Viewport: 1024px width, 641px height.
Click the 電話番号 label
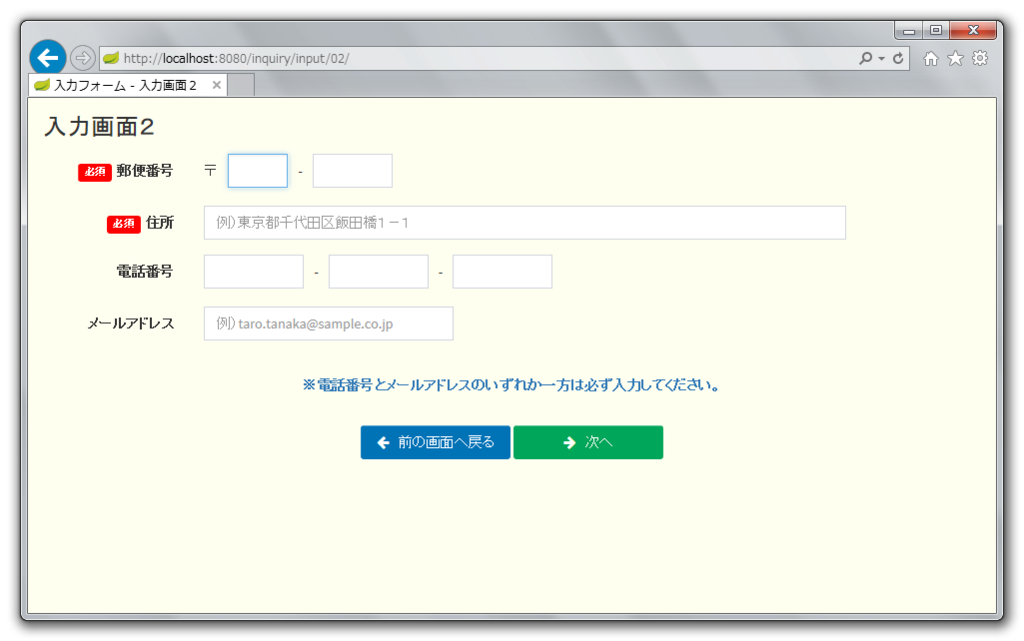pyautogui.click(x=144, y=272)
